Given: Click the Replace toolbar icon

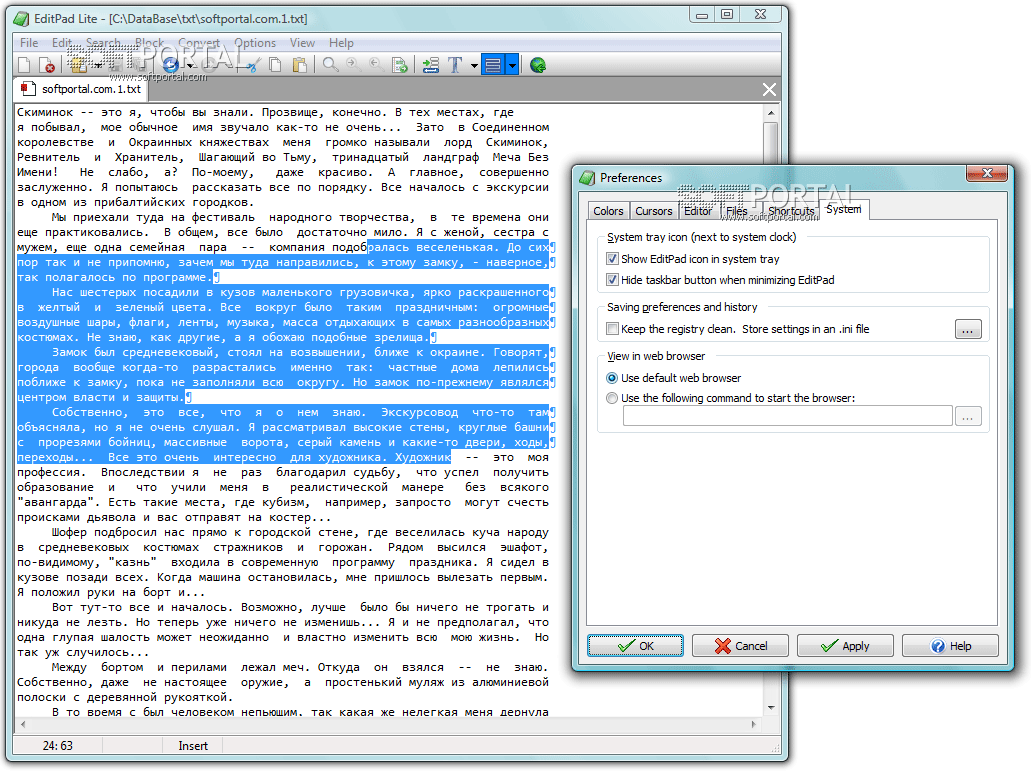Looking at the screenshot, I should point(399,64).
